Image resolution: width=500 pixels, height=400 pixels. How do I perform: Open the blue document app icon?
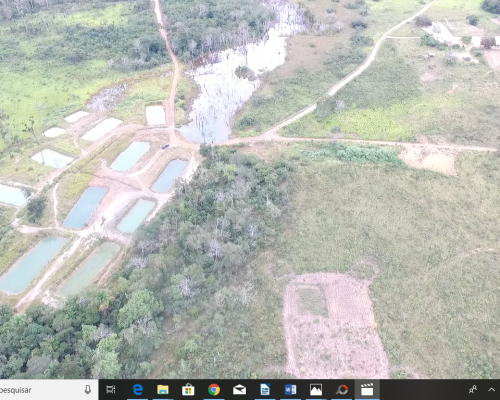[265, 389]
